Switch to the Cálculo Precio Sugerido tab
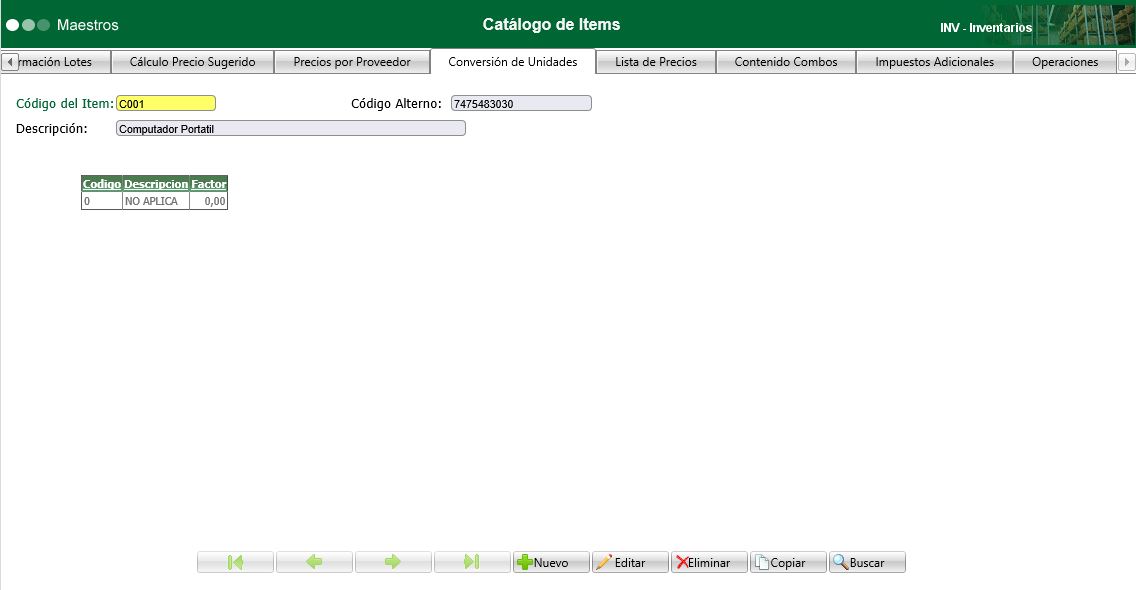The width and height of the screenshot is (1136, 590). point(191,61)
